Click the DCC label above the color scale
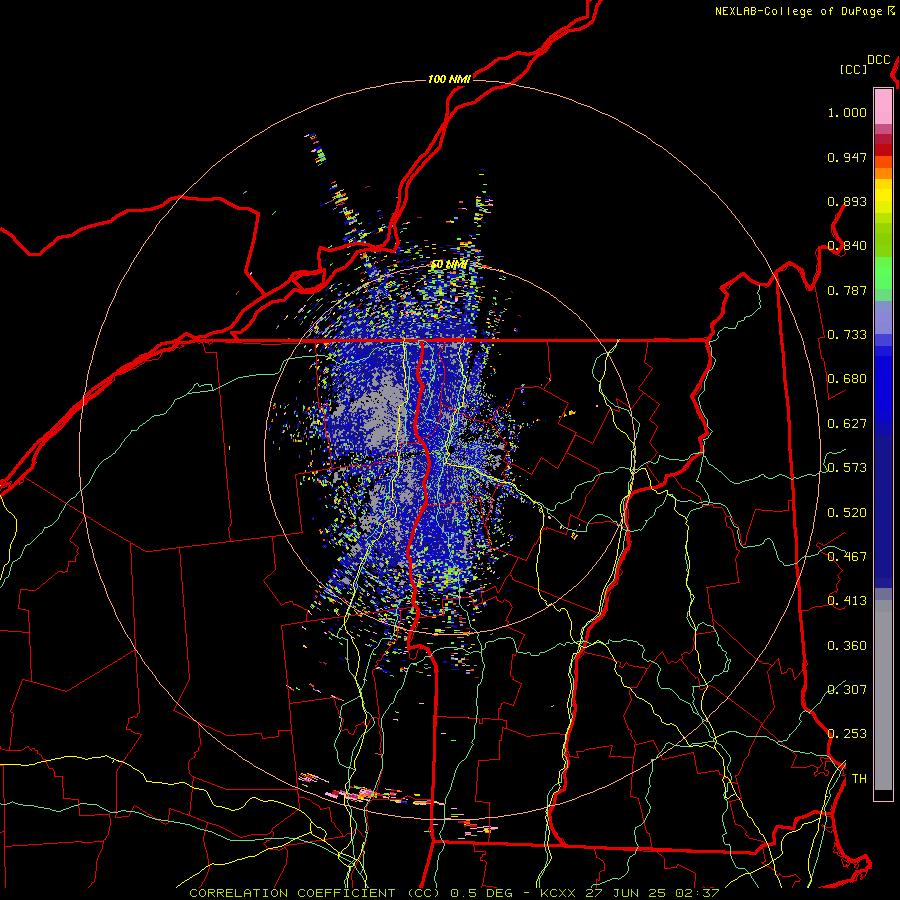The width and height of the screenshot is (900, 900). point(879,60)
